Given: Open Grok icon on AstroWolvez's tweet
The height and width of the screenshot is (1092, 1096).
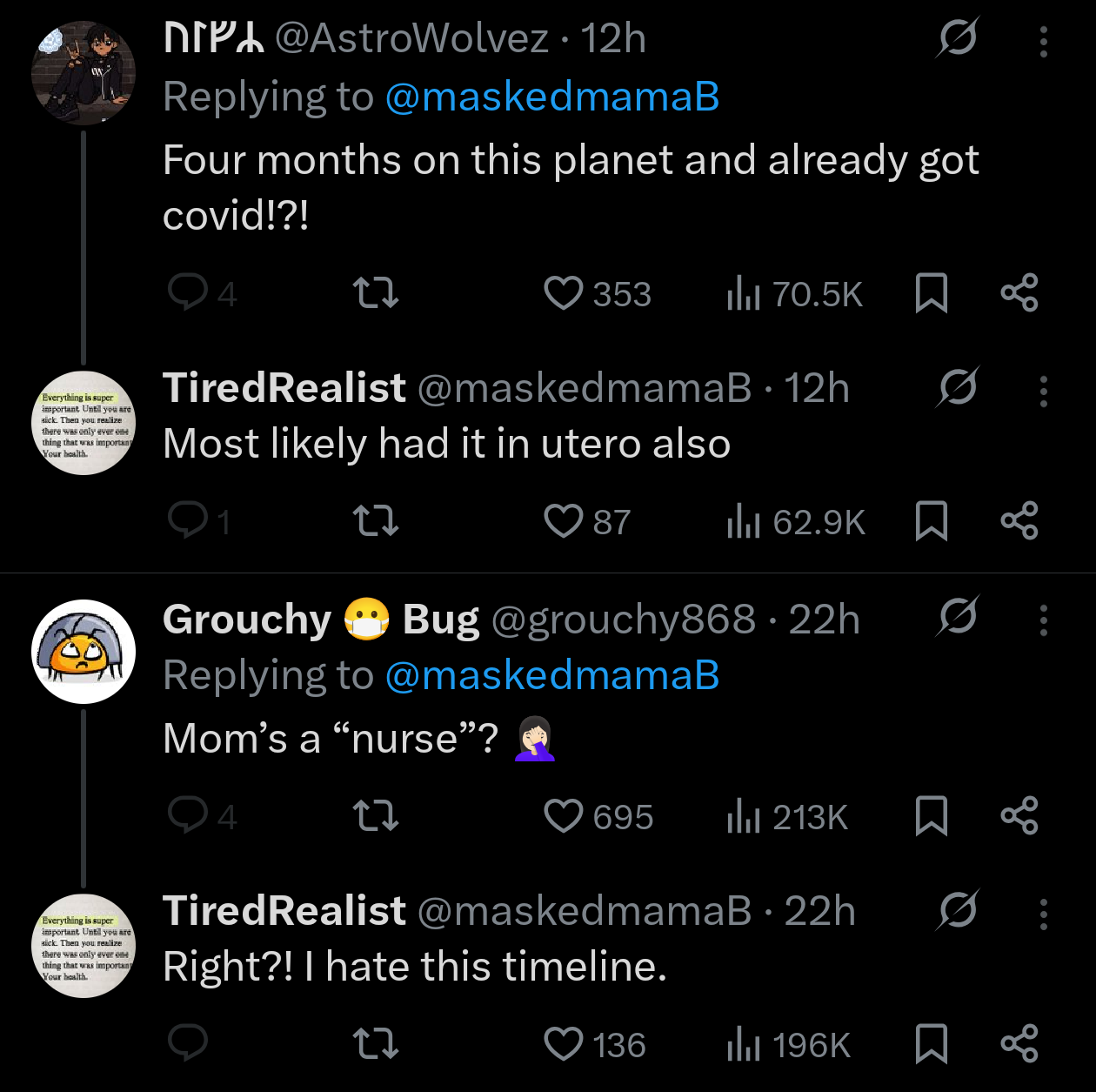Looking at the screenshot, I should coord(958,38).
